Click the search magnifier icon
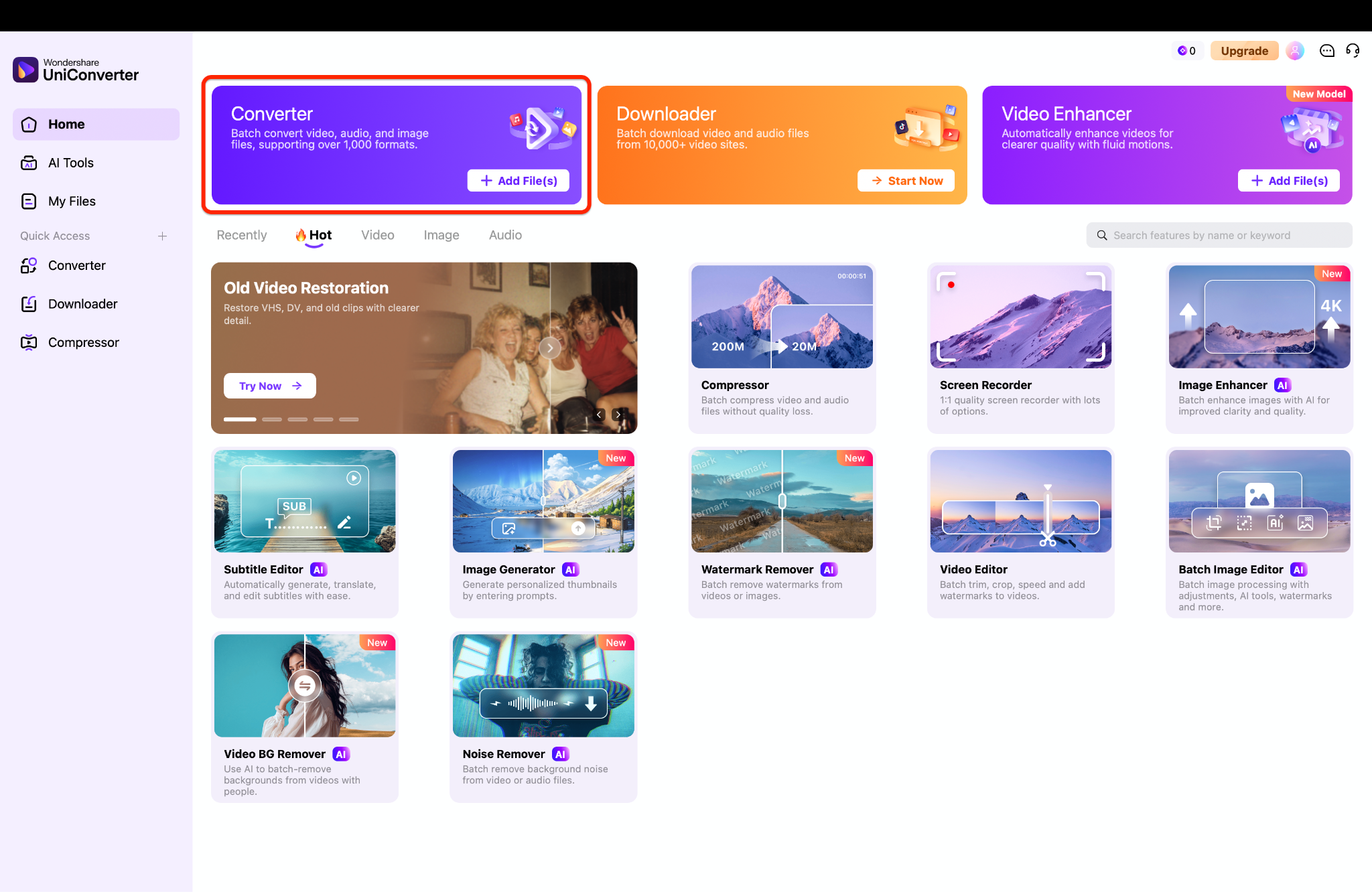The width and height of the screenshot is (1372, 892). point(1101,235)
